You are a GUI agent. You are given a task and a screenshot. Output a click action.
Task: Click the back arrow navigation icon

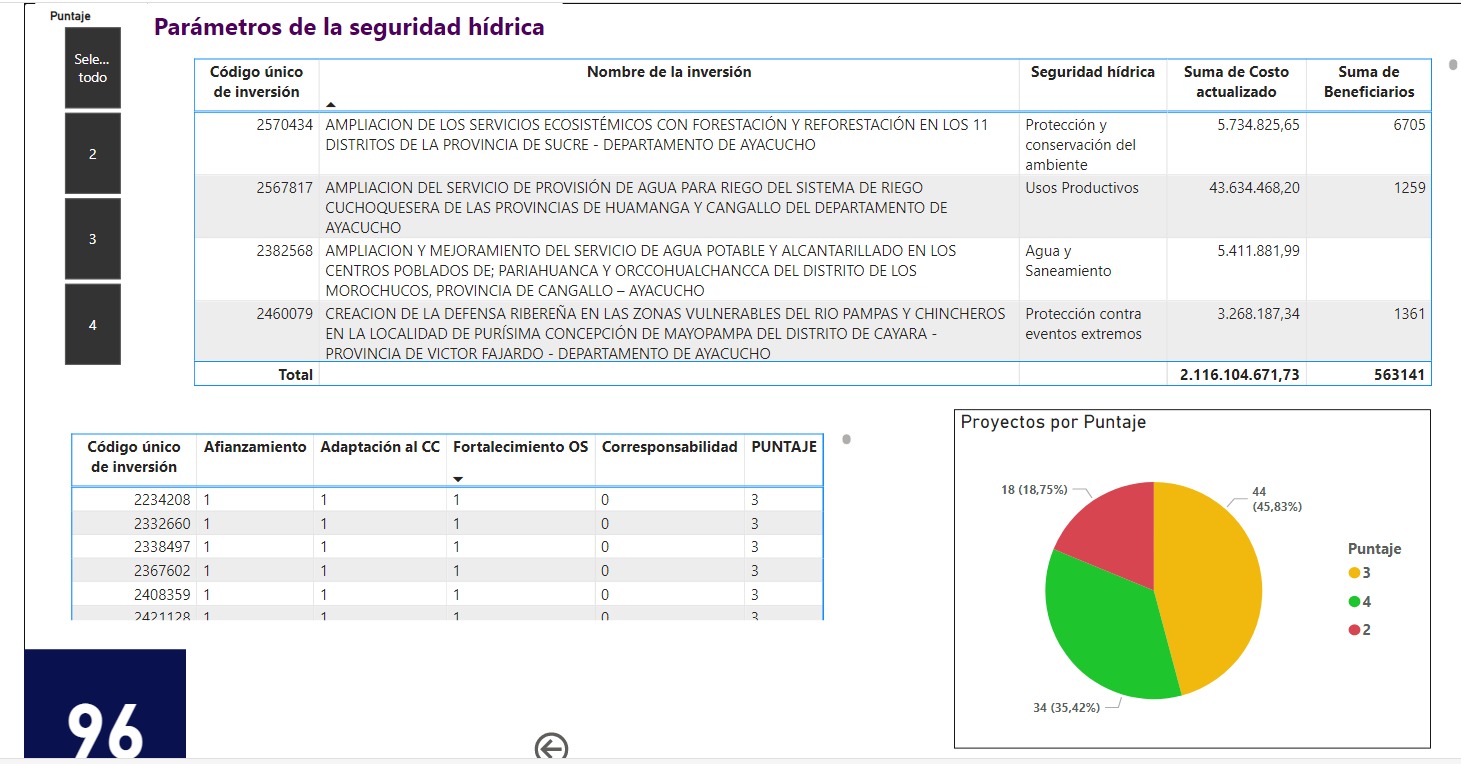551,747
